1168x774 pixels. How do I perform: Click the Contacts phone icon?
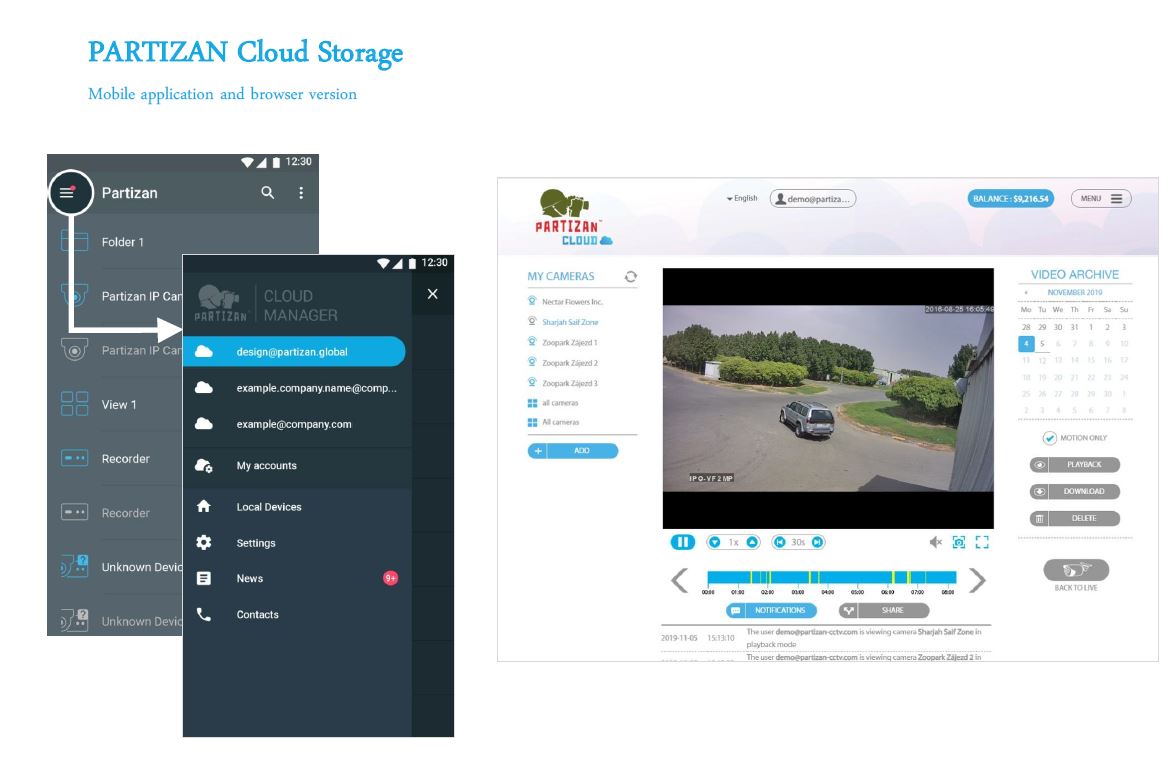point(203,614)
